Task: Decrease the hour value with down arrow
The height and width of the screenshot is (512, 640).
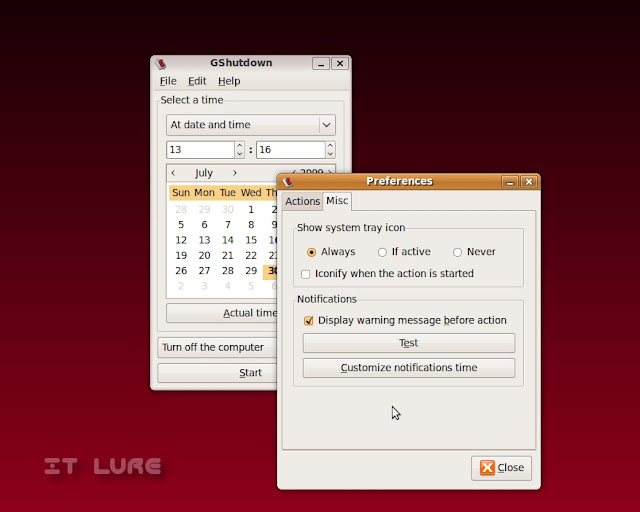Action: point(240,154)
